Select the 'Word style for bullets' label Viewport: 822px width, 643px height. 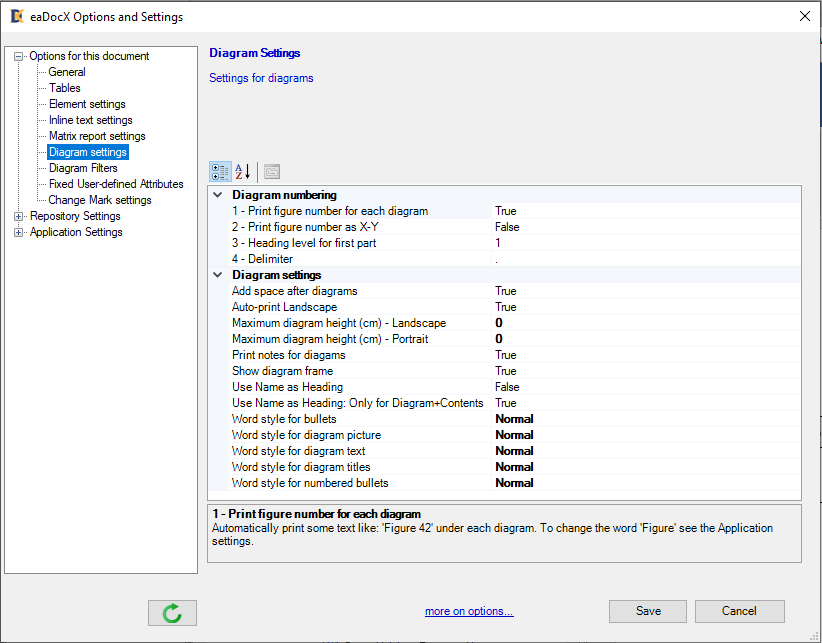coord(284,419)
